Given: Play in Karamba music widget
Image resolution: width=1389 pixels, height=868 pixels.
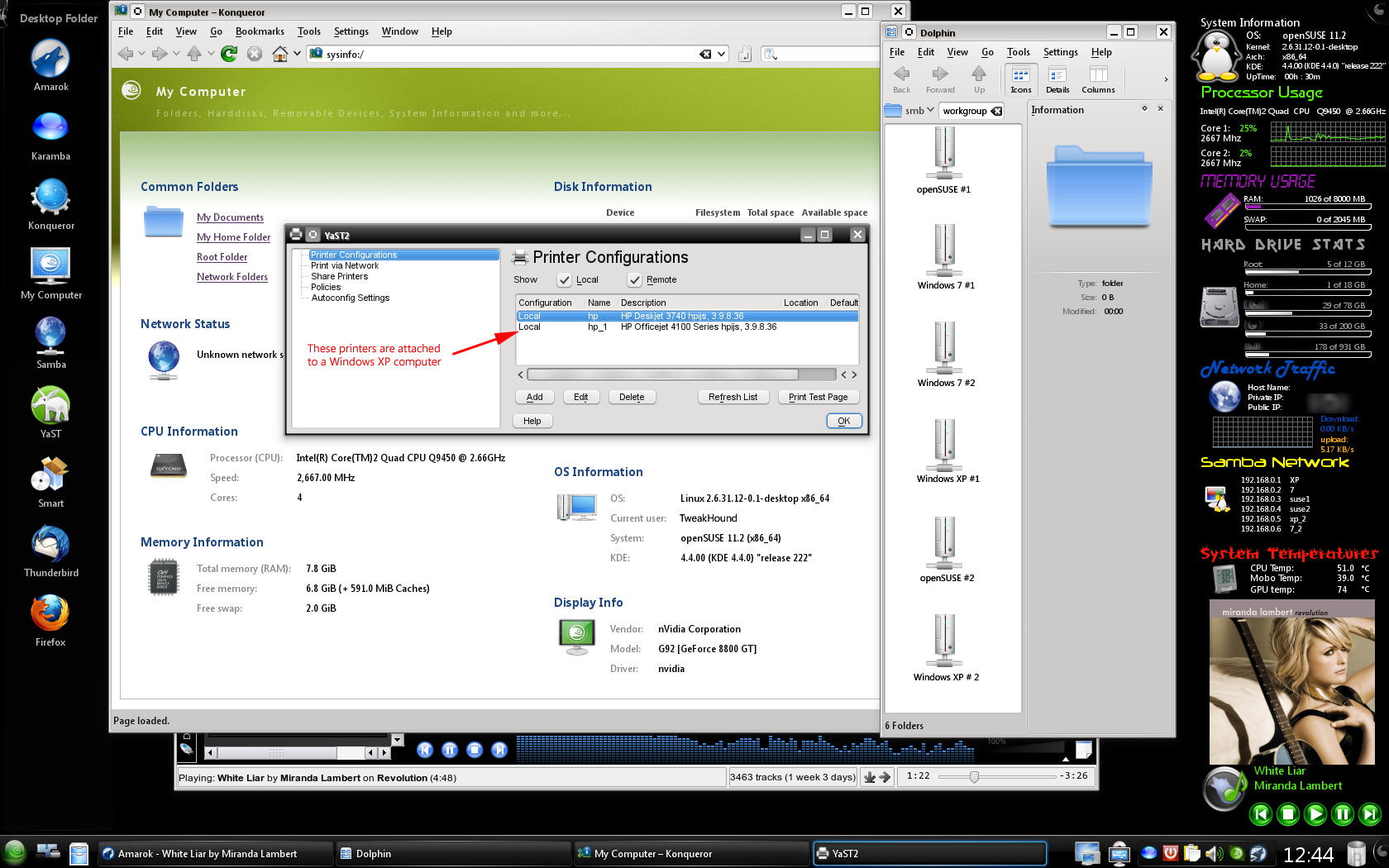Looking at the screenshot, I should click(1315, 814).
